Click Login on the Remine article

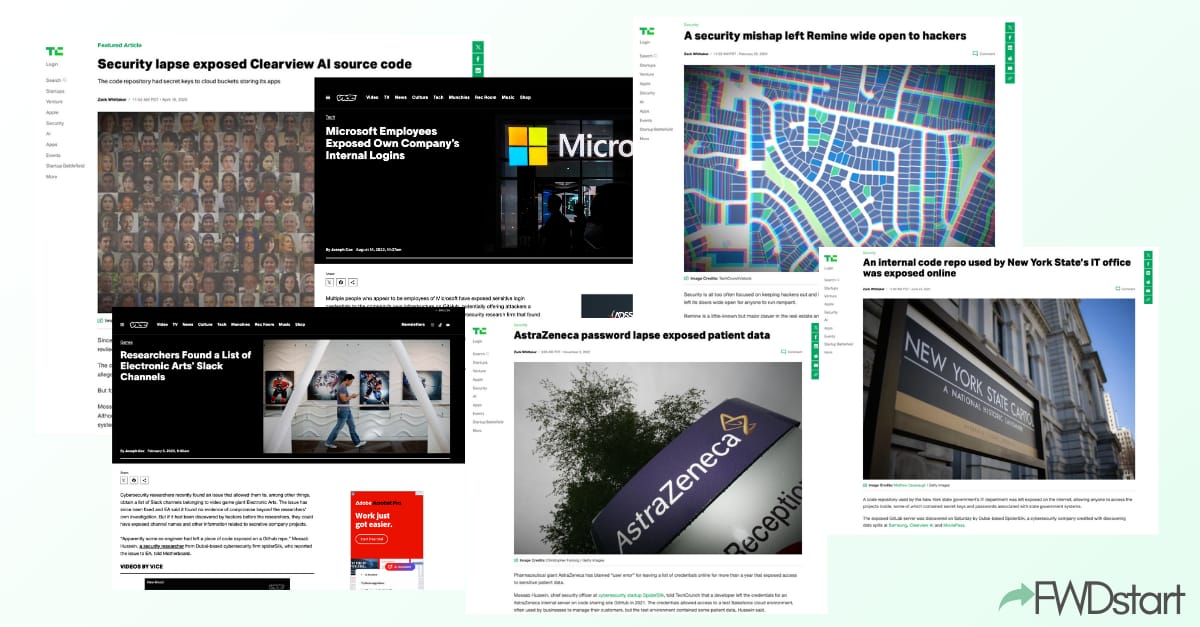pos(645,43)
